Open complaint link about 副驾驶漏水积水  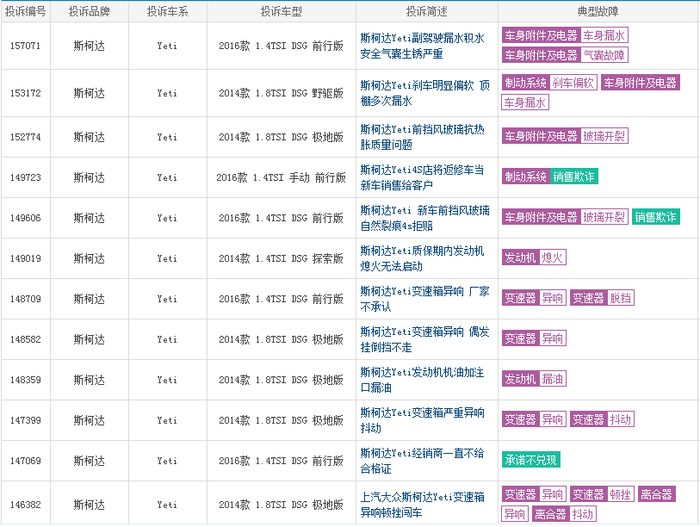422,46
